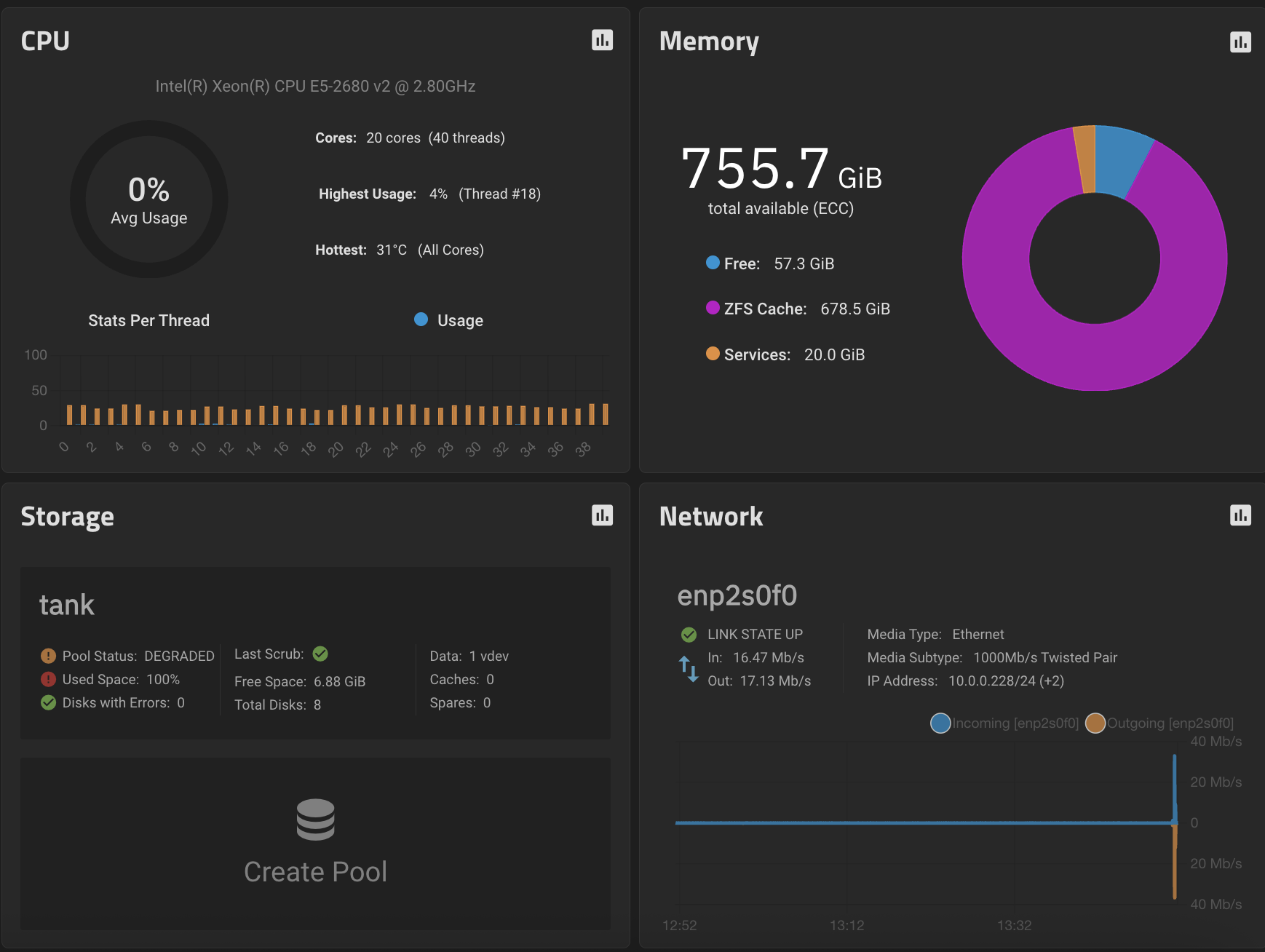Click the enp2s0f0 interface name
Screen dimensions: 1265x952
(737, 595)
